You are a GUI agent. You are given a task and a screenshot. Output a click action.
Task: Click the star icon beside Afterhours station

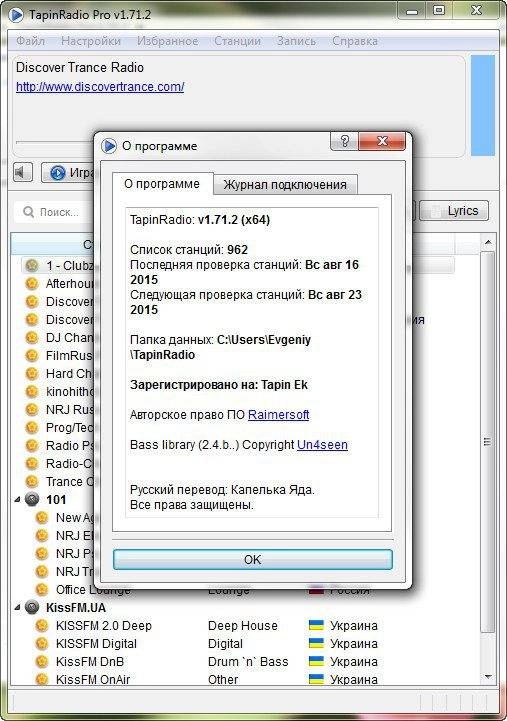32,284
